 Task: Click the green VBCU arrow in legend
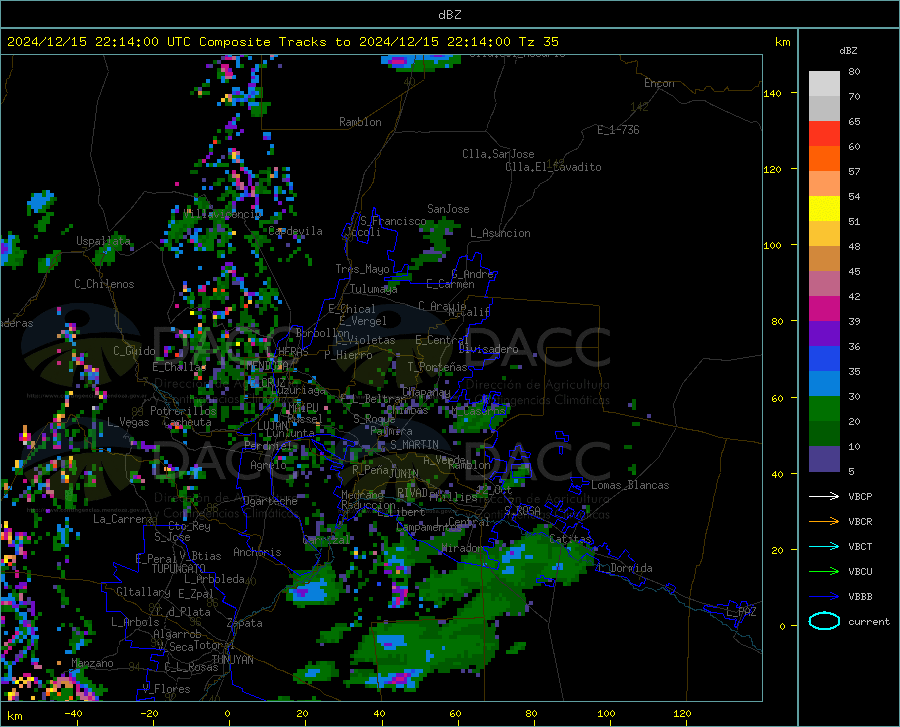pyautogui.click(x=824, y=572)
